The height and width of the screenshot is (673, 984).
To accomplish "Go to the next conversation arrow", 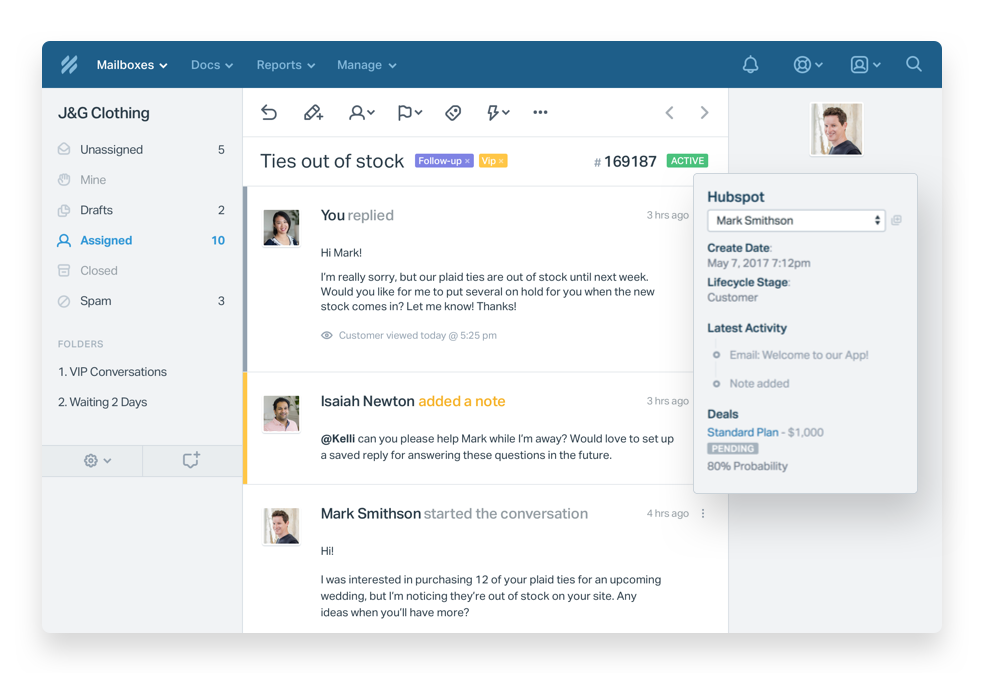I will pyautogui.click(x=704, y=113).
